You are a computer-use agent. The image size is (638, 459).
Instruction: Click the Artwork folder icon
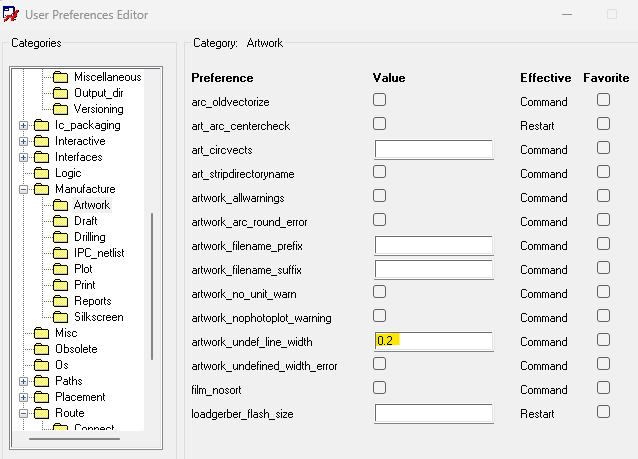click(60, 205)
